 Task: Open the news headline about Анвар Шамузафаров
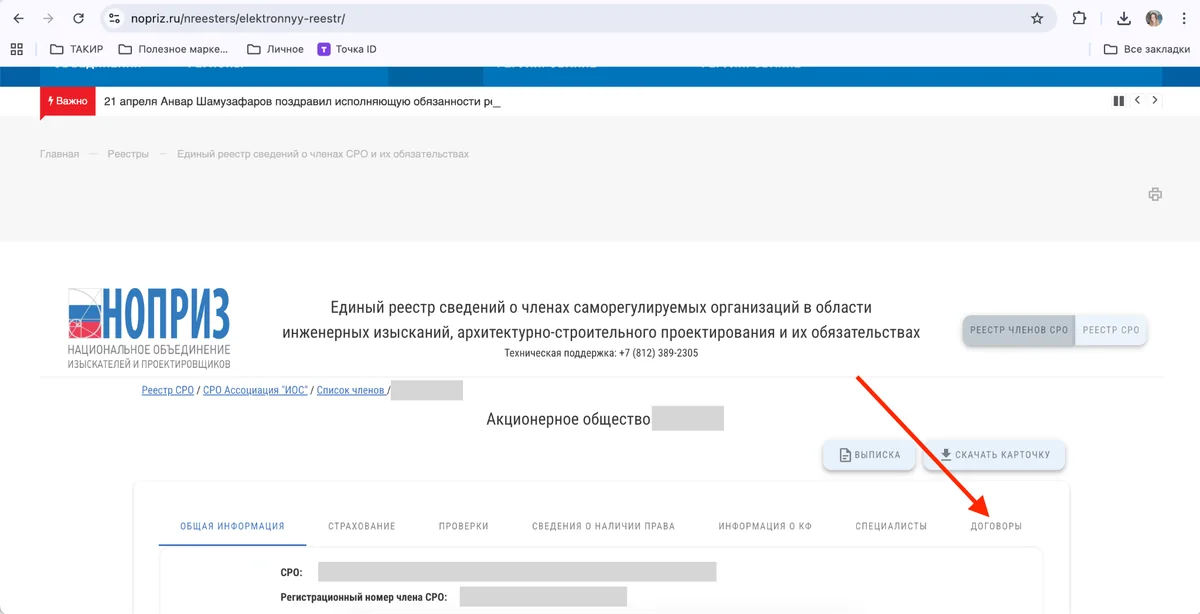(x=302, y=101)
